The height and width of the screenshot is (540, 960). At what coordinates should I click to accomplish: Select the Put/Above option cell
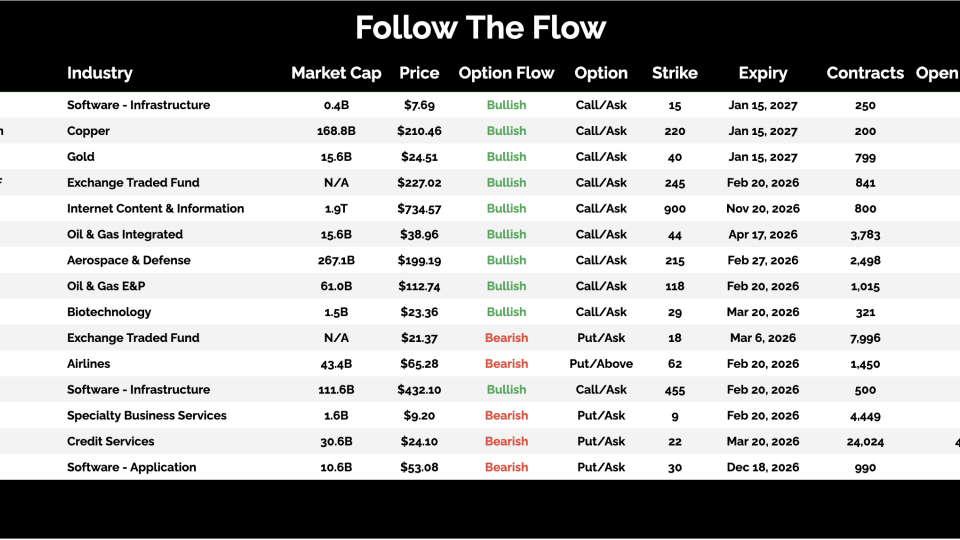click(x=601, y=364)
